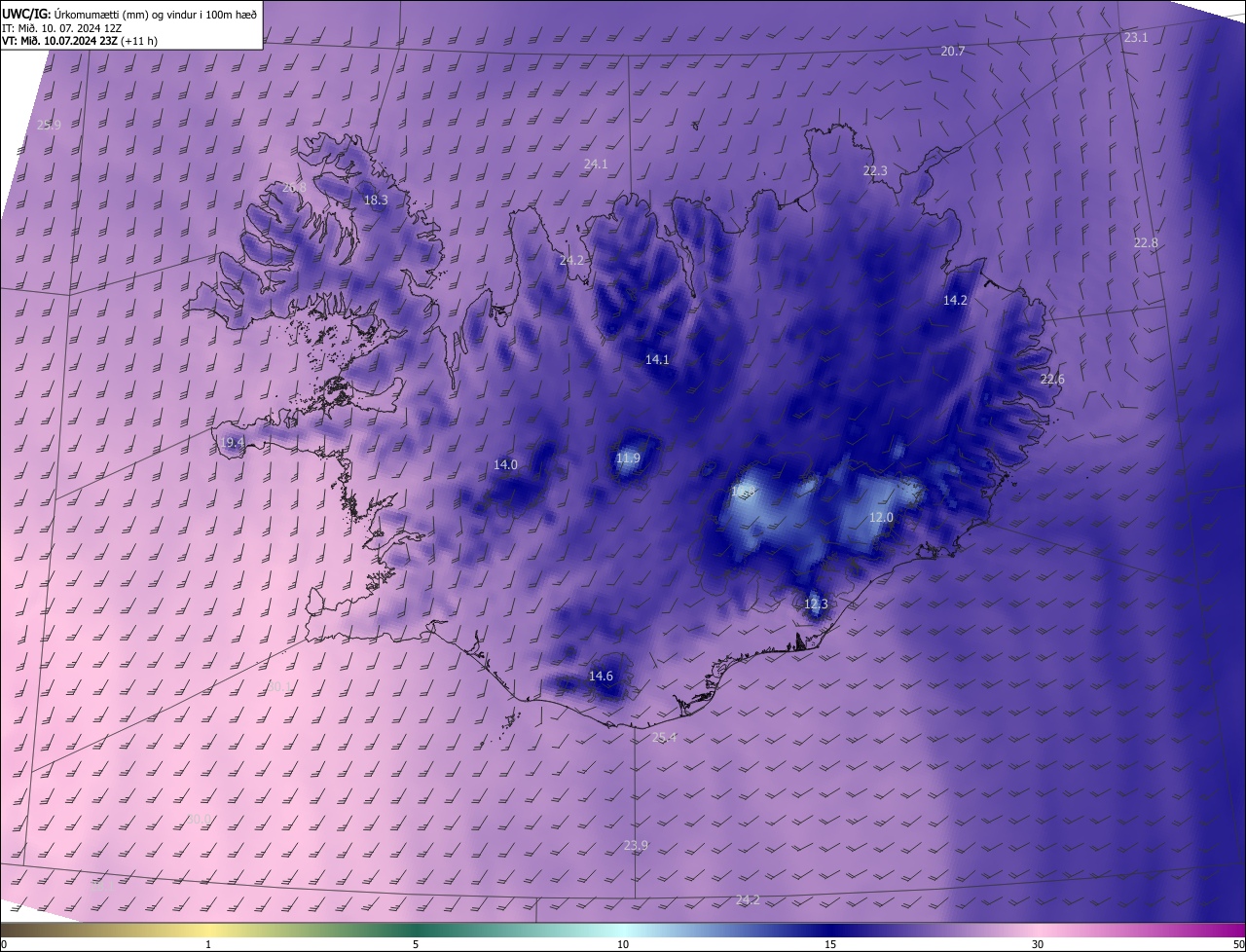
Task: Click the 25.4 value label
Action: [x=663, y=737]
